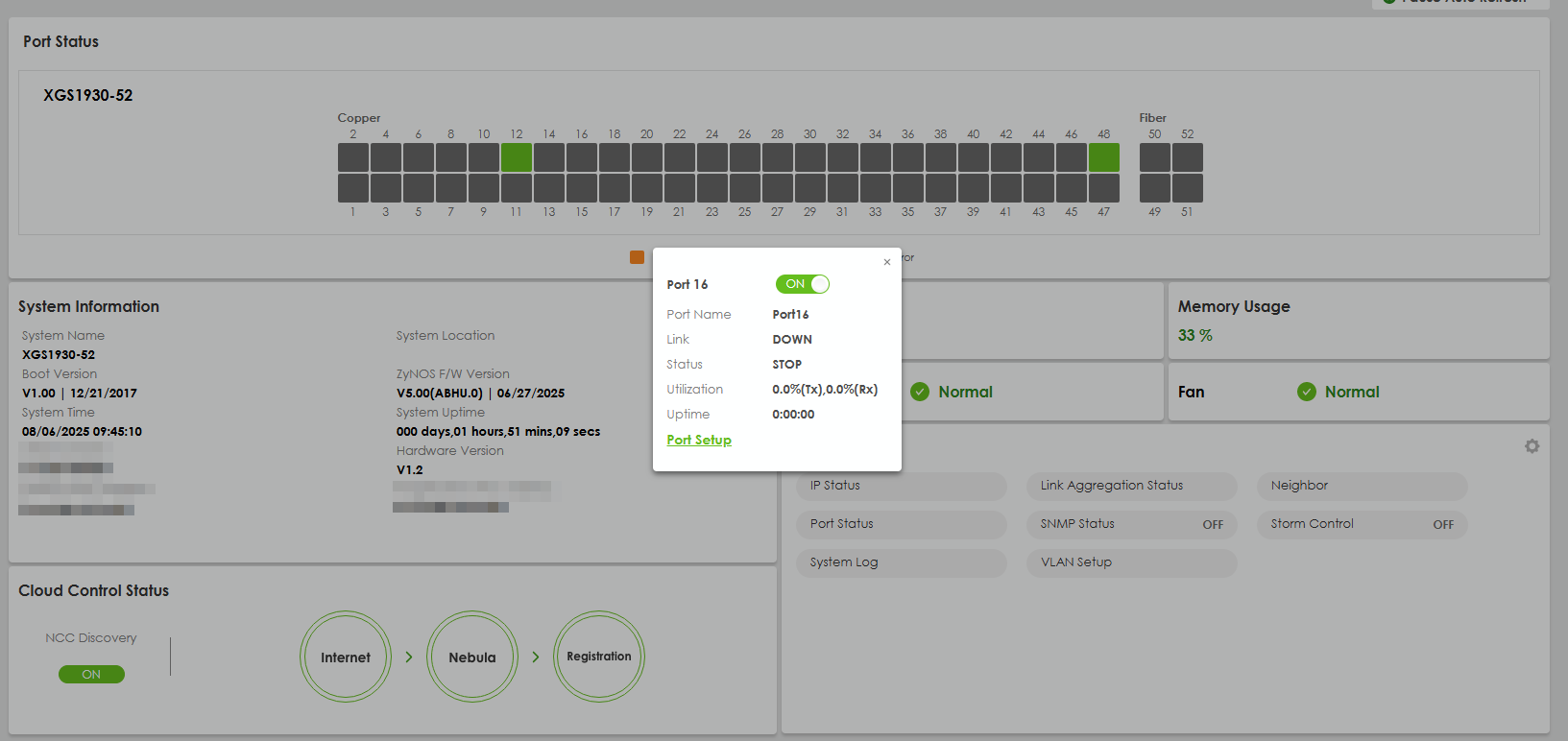Click the Nebula cloud status circle
This screenshot has height=741, width=1568.
[472, 657]
